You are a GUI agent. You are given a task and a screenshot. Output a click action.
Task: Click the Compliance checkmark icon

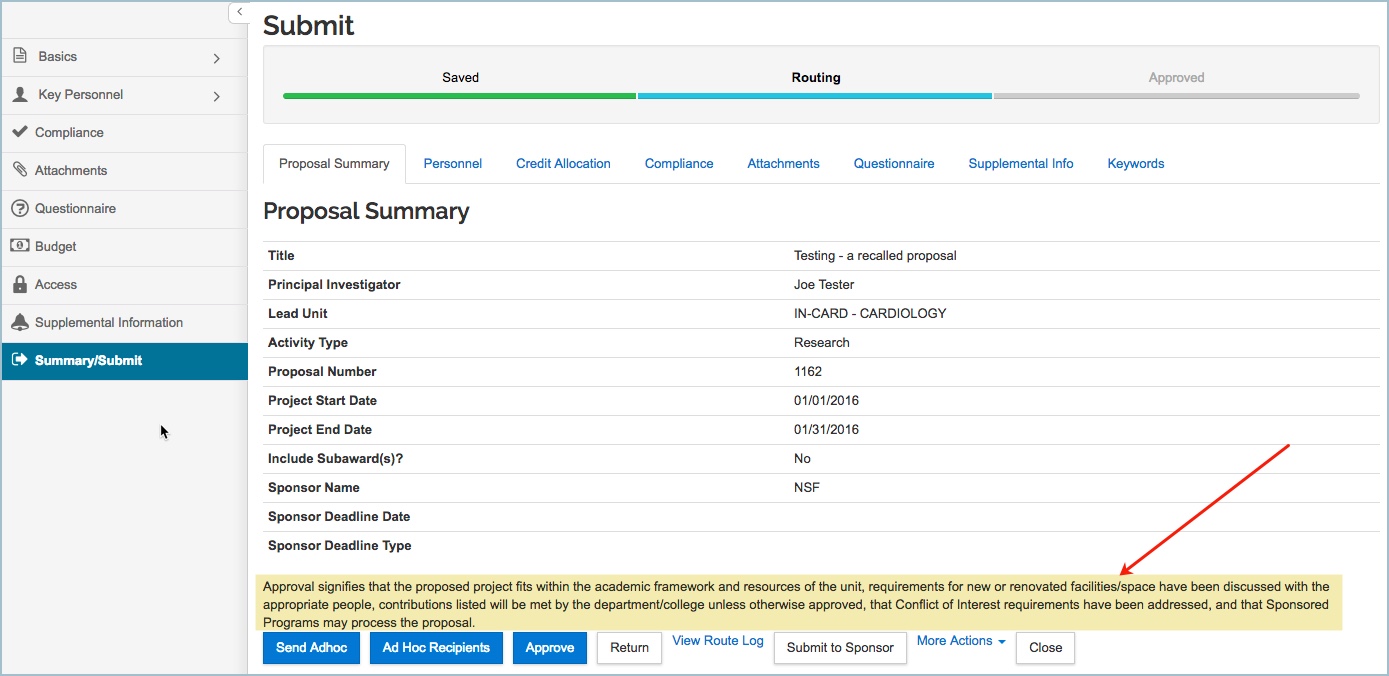(x=18, y=132)
